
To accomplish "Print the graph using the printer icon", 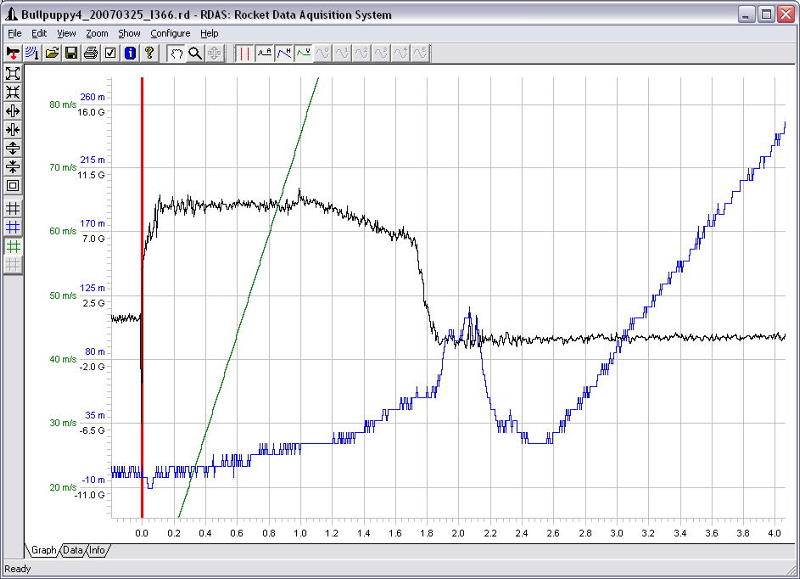I will click(91, 53).
